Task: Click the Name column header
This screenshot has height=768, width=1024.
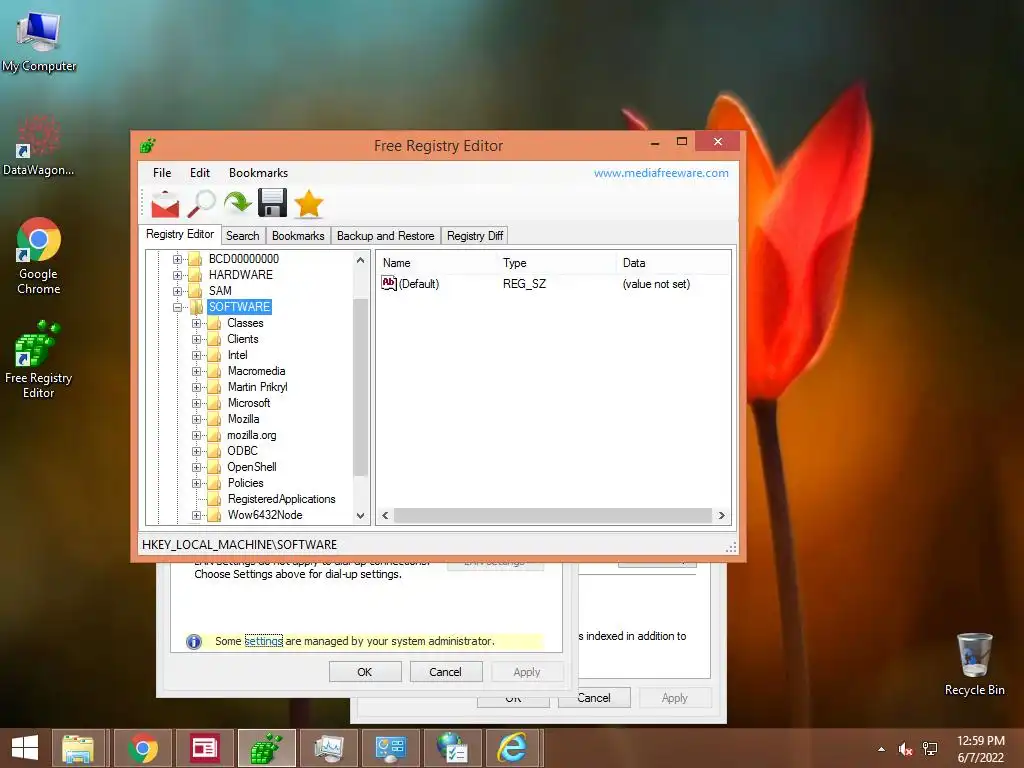Action: click(x=438, y=263)
